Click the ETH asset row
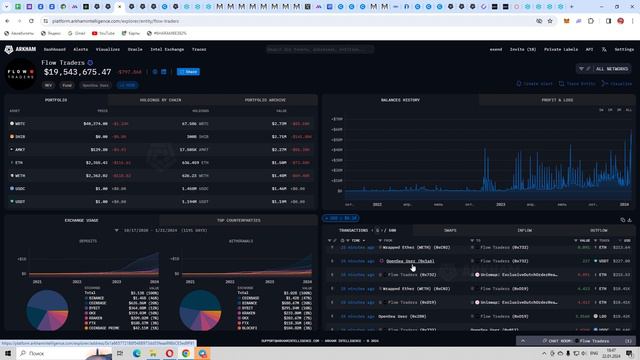Viewport: 640px width, 360px height. [161, 162]
